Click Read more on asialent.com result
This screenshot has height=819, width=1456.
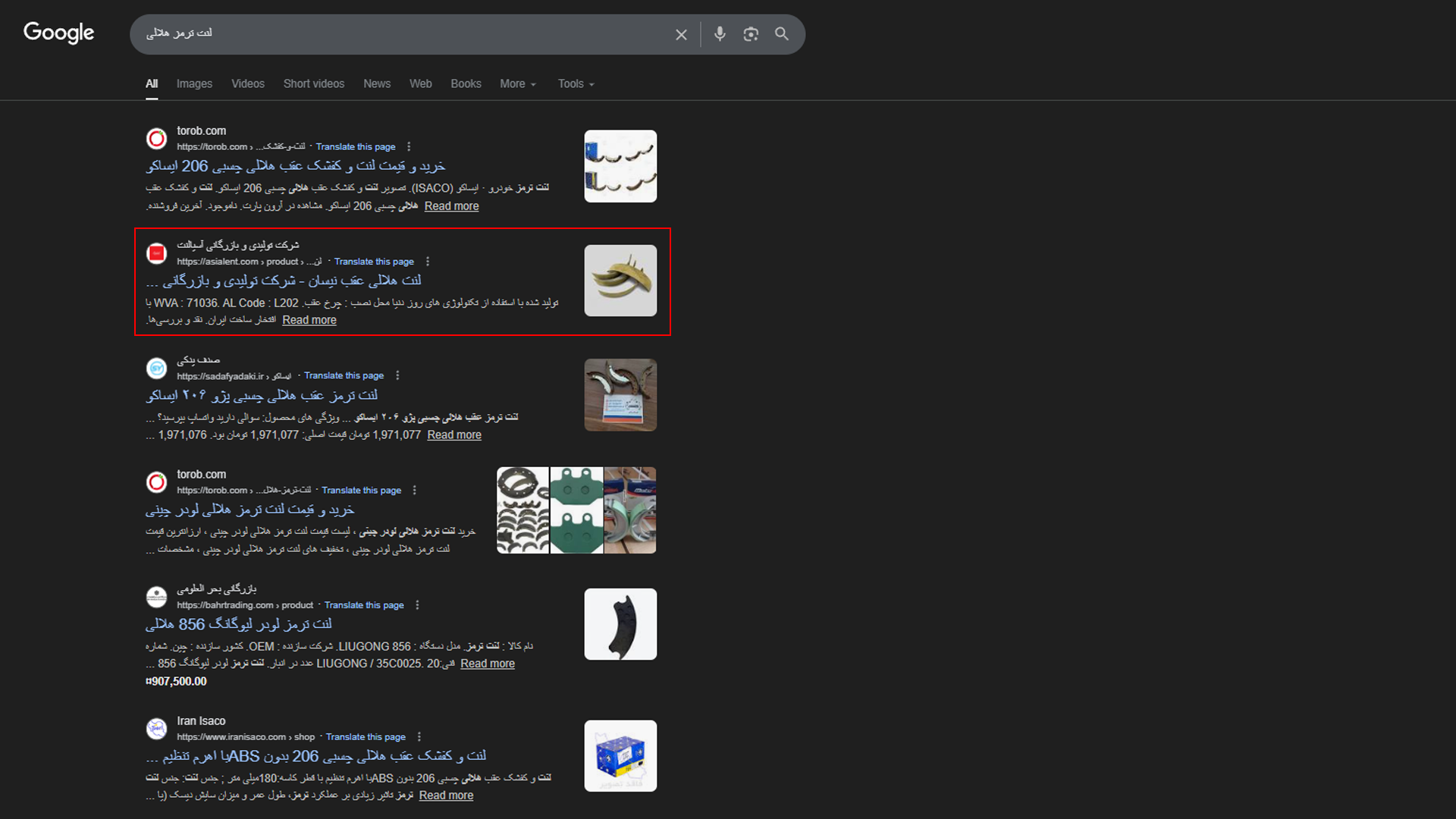tap(309, 320)
